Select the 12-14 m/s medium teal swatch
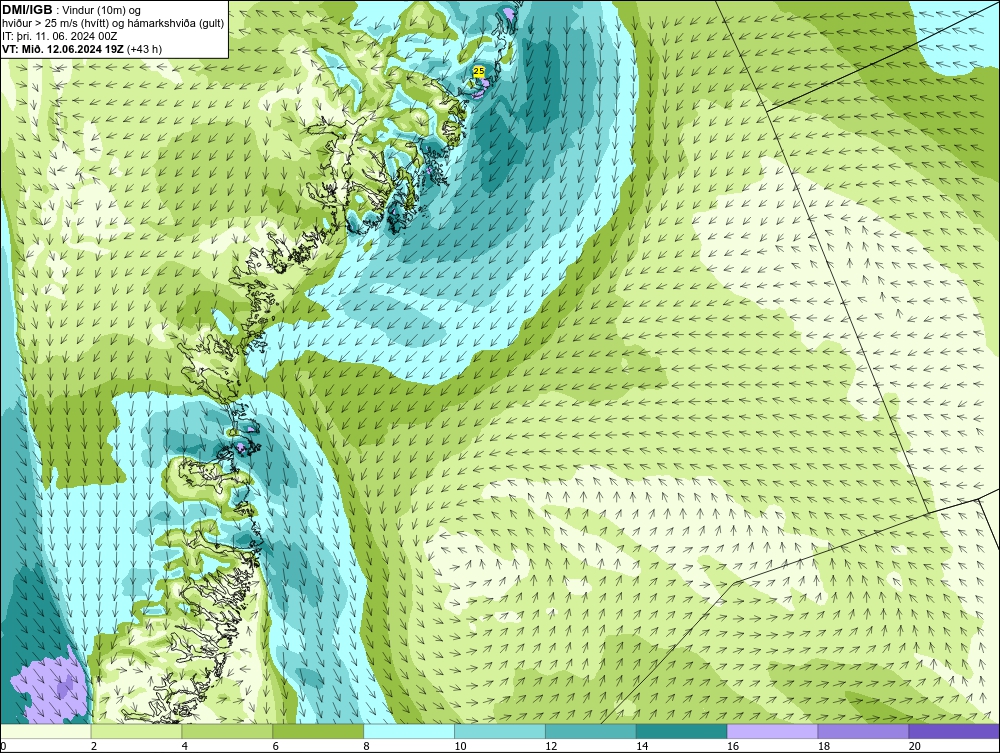Screen dimensions: 1000x753 tap(591, 731)
